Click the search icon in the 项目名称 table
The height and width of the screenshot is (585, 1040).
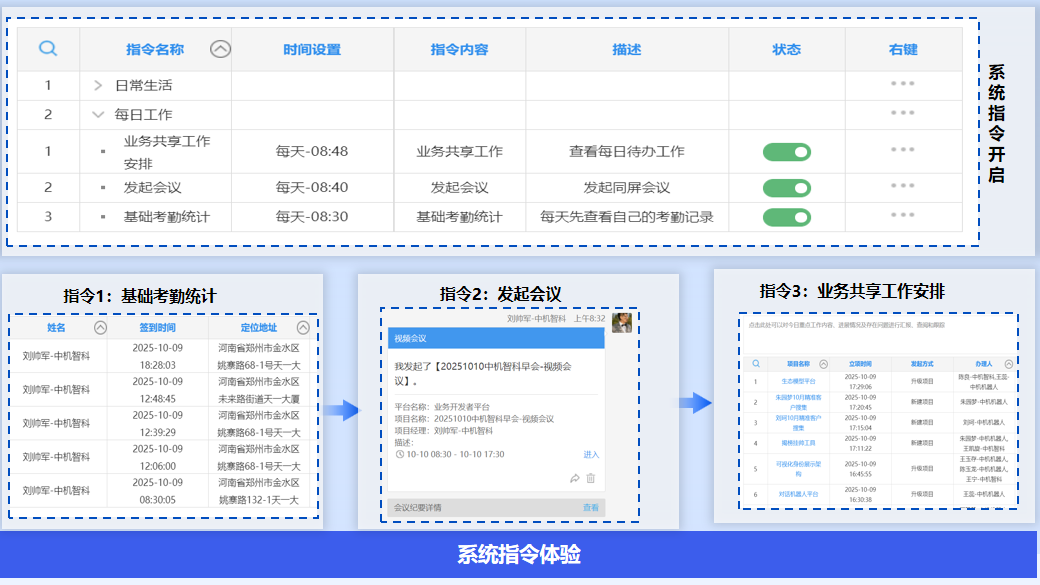pyautogui.click(x=756, y=364)
